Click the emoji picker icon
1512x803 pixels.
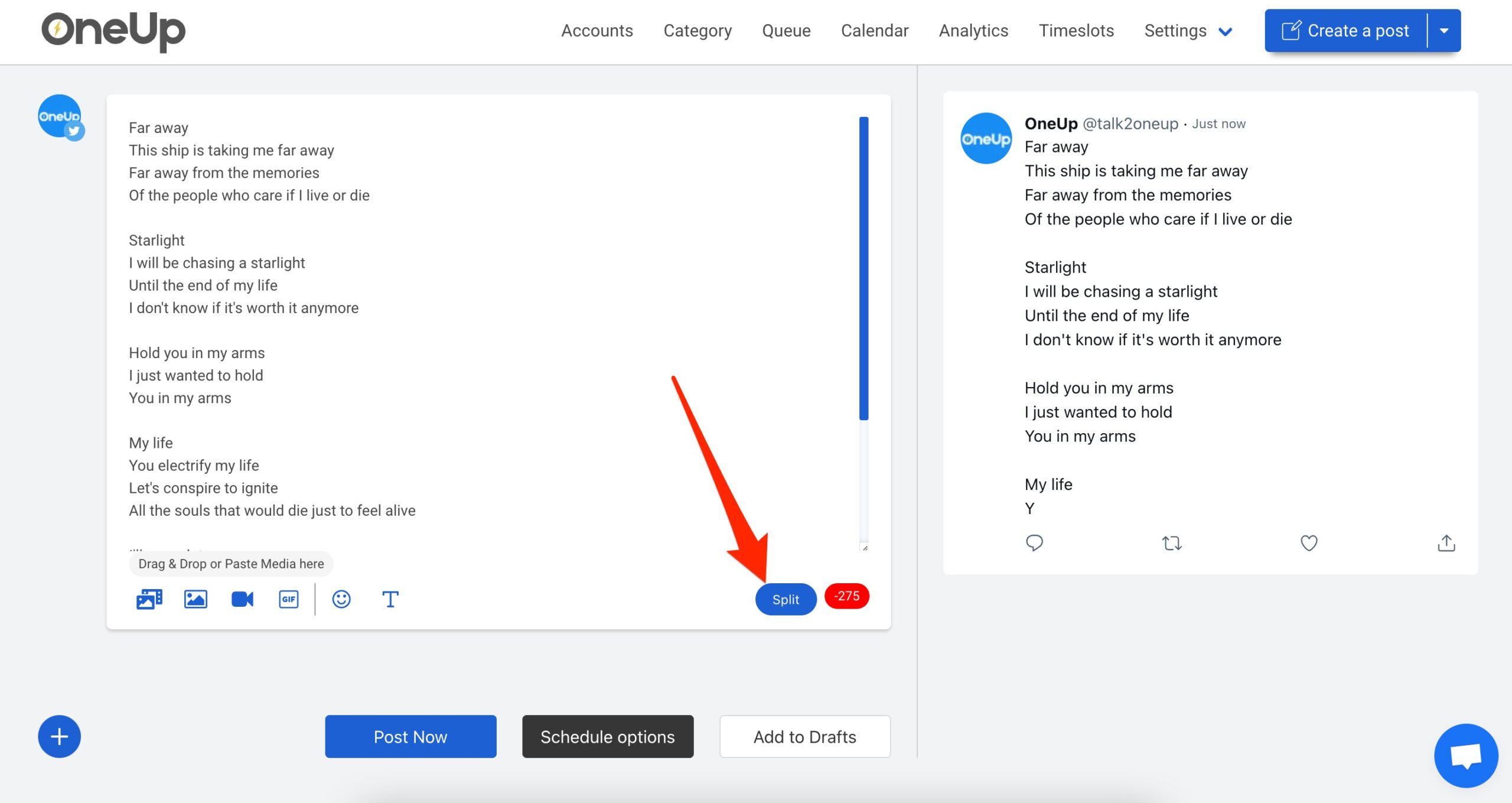tap(341, 600)
